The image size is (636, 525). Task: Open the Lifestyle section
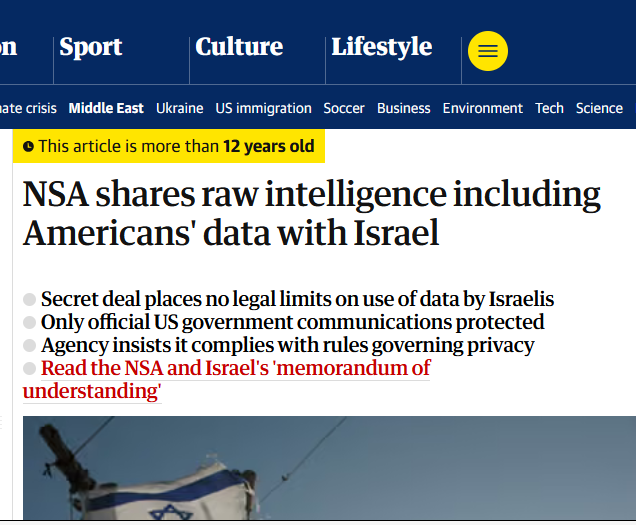(382, 47)
